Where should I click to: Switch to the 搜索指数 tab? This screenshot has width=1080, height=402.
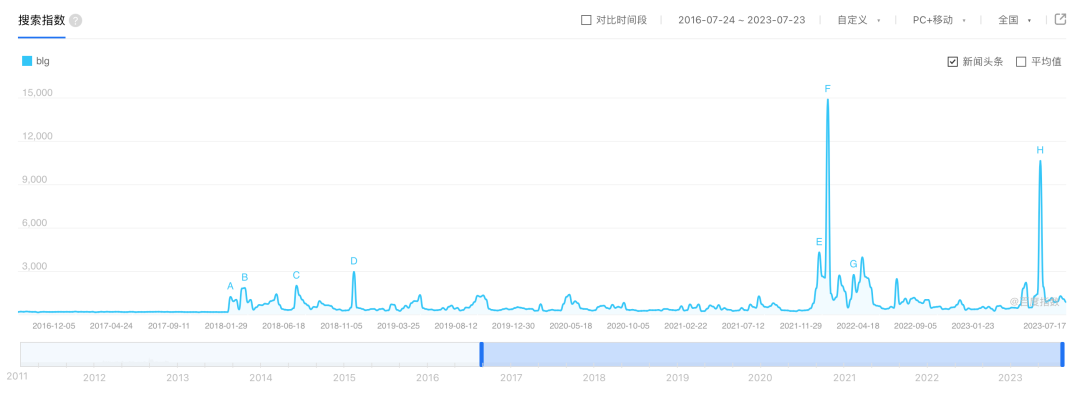[x=42, y=20]
